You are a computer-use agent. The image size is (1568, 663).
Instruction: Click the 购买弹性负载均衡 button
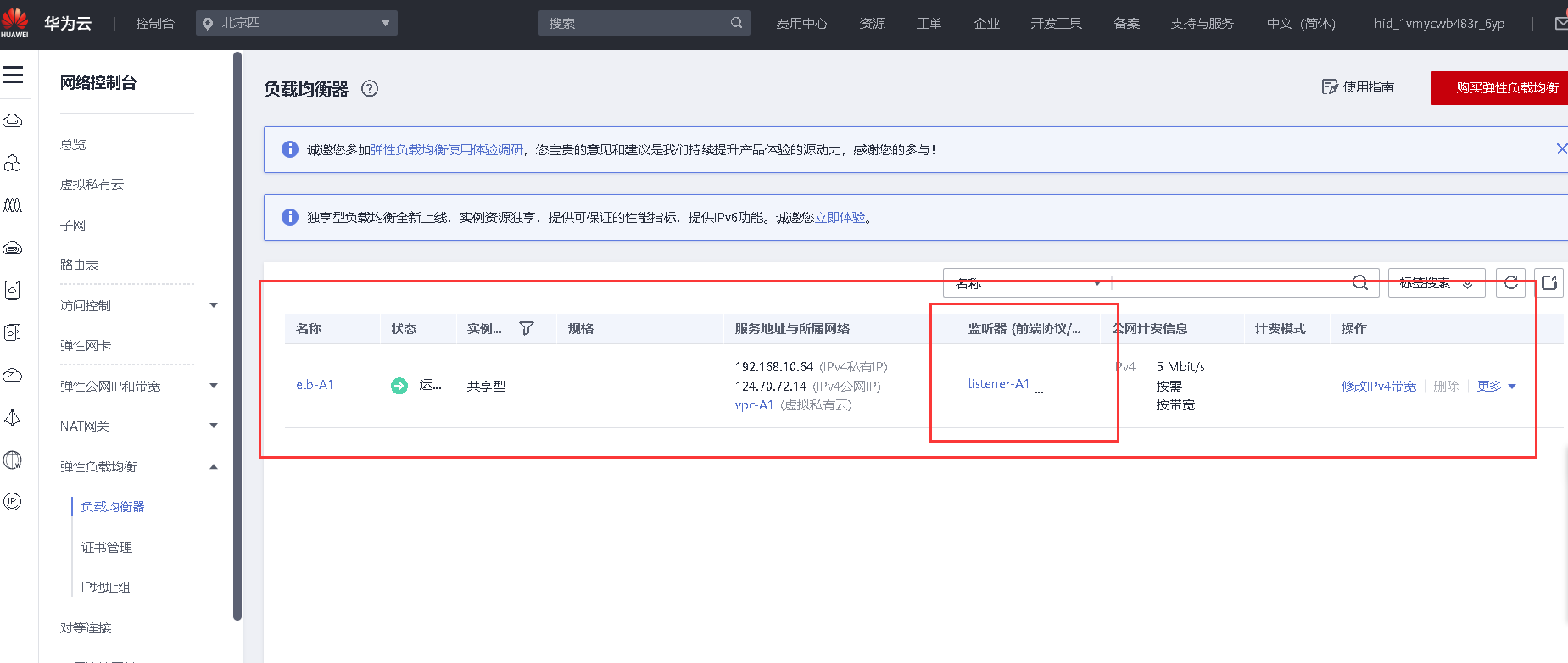(1499, 88)
